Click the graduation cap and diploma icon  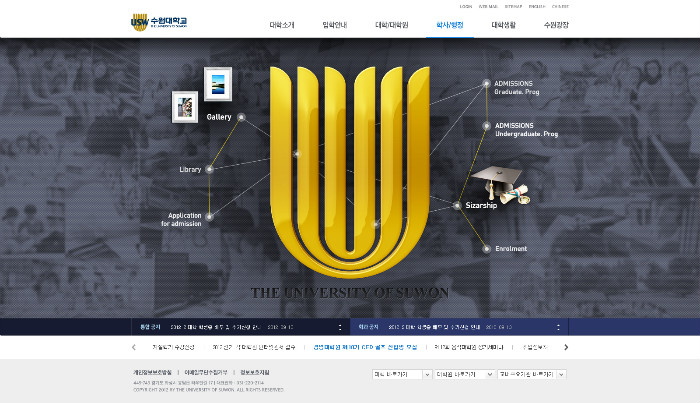501,184
